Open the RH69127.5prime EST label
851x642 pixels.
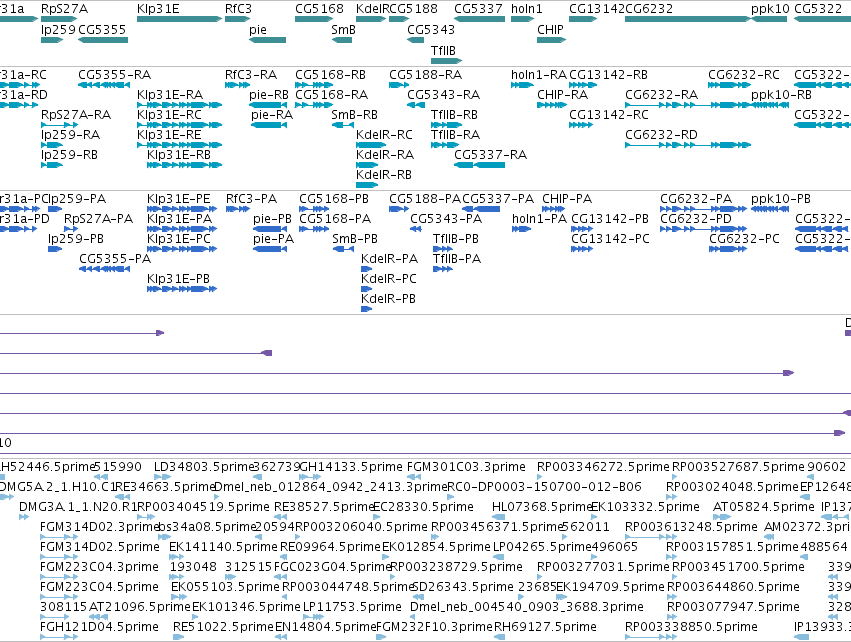point(545,627)
